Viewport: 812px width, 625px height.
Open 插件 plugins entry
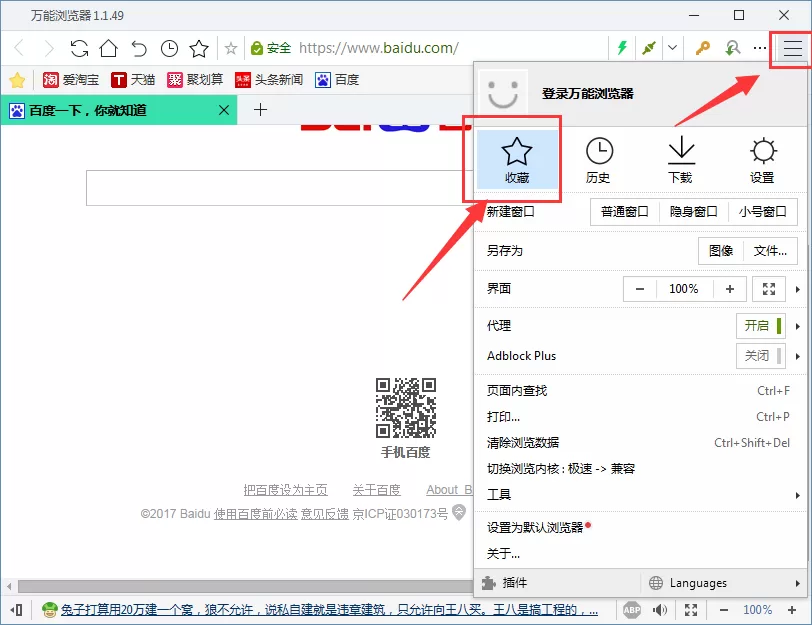(557, 583)
